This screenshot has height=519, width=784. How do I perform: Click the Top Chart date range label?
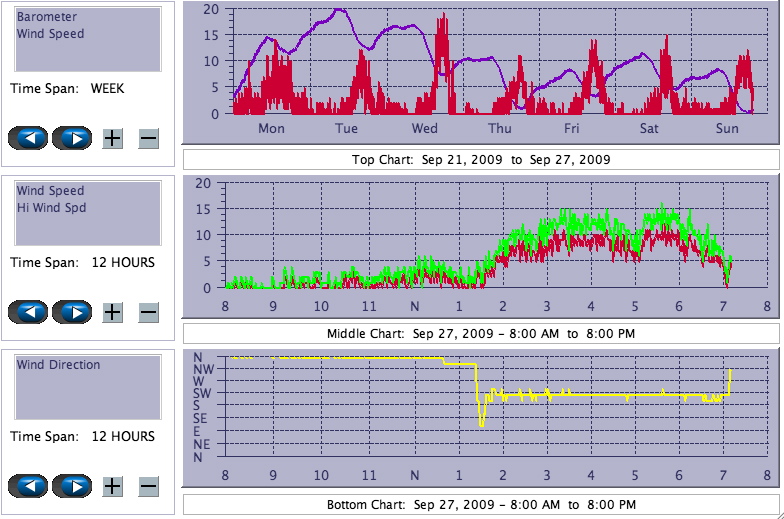(480, 160)
